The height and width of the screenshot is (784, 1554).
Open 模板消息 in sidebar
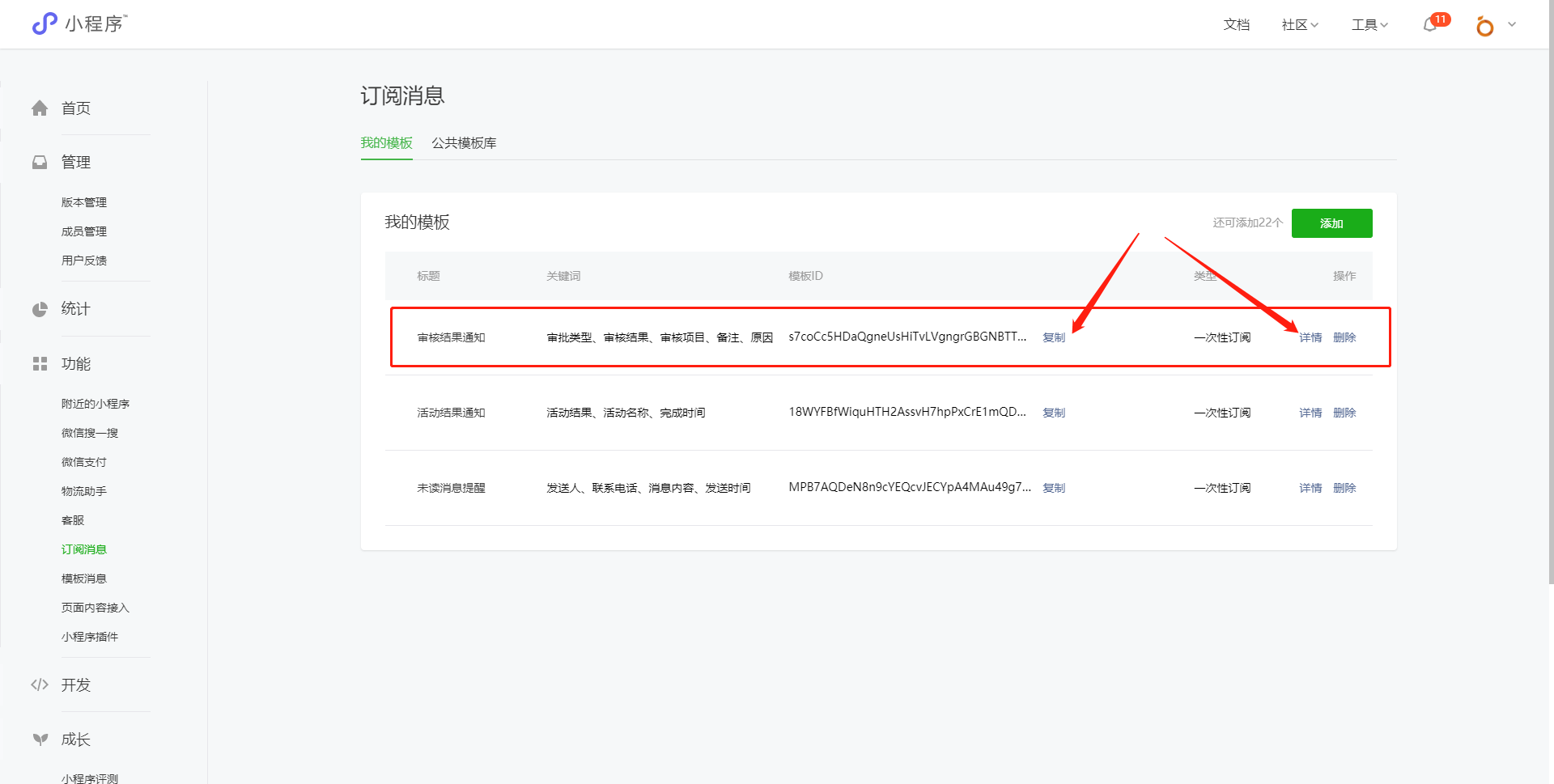84,578
